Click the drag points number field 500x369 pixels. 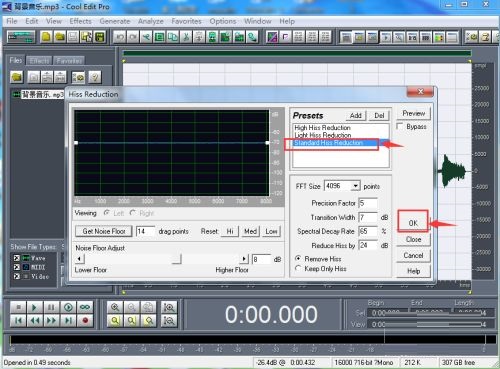[x=145, y=231]
